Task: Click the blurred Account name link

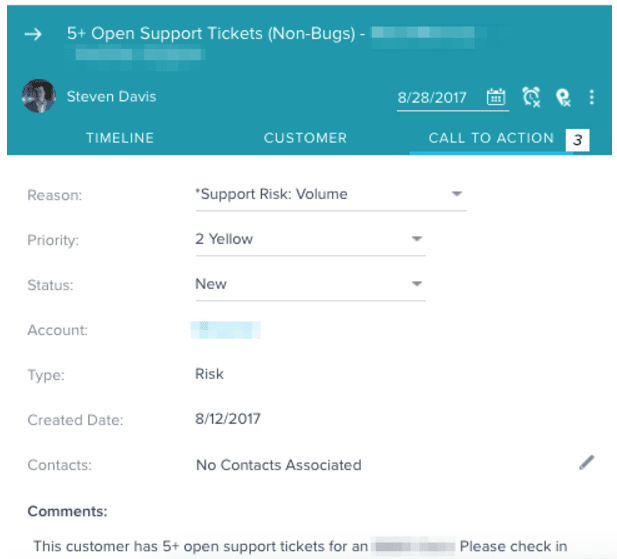Action: pos(227,329)
